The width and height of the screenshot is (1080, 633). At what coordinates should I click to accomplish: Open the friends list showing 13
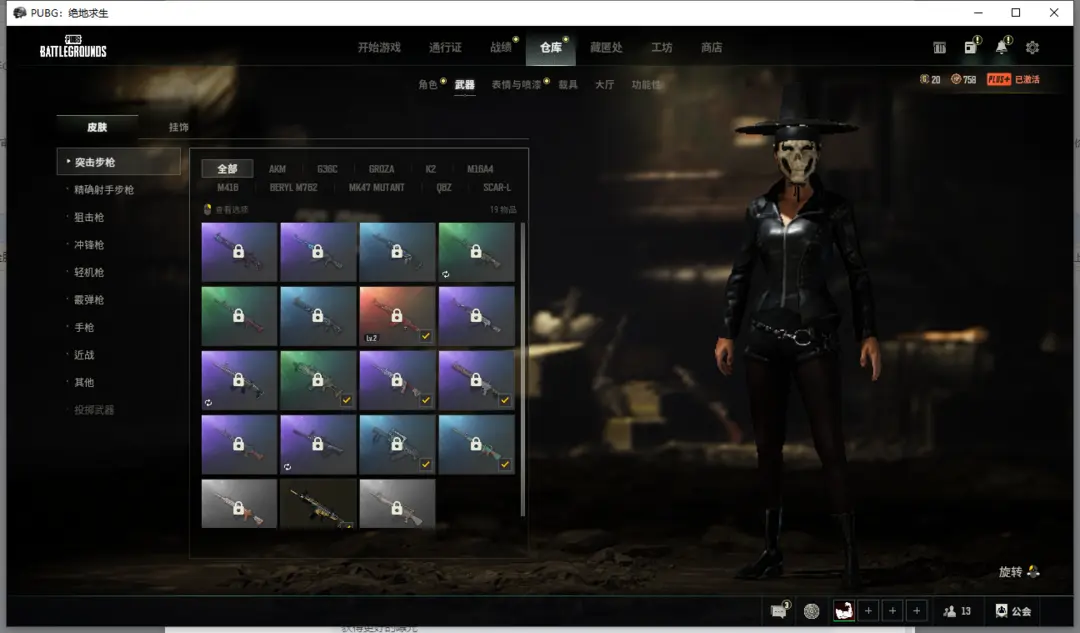[957, 611]
